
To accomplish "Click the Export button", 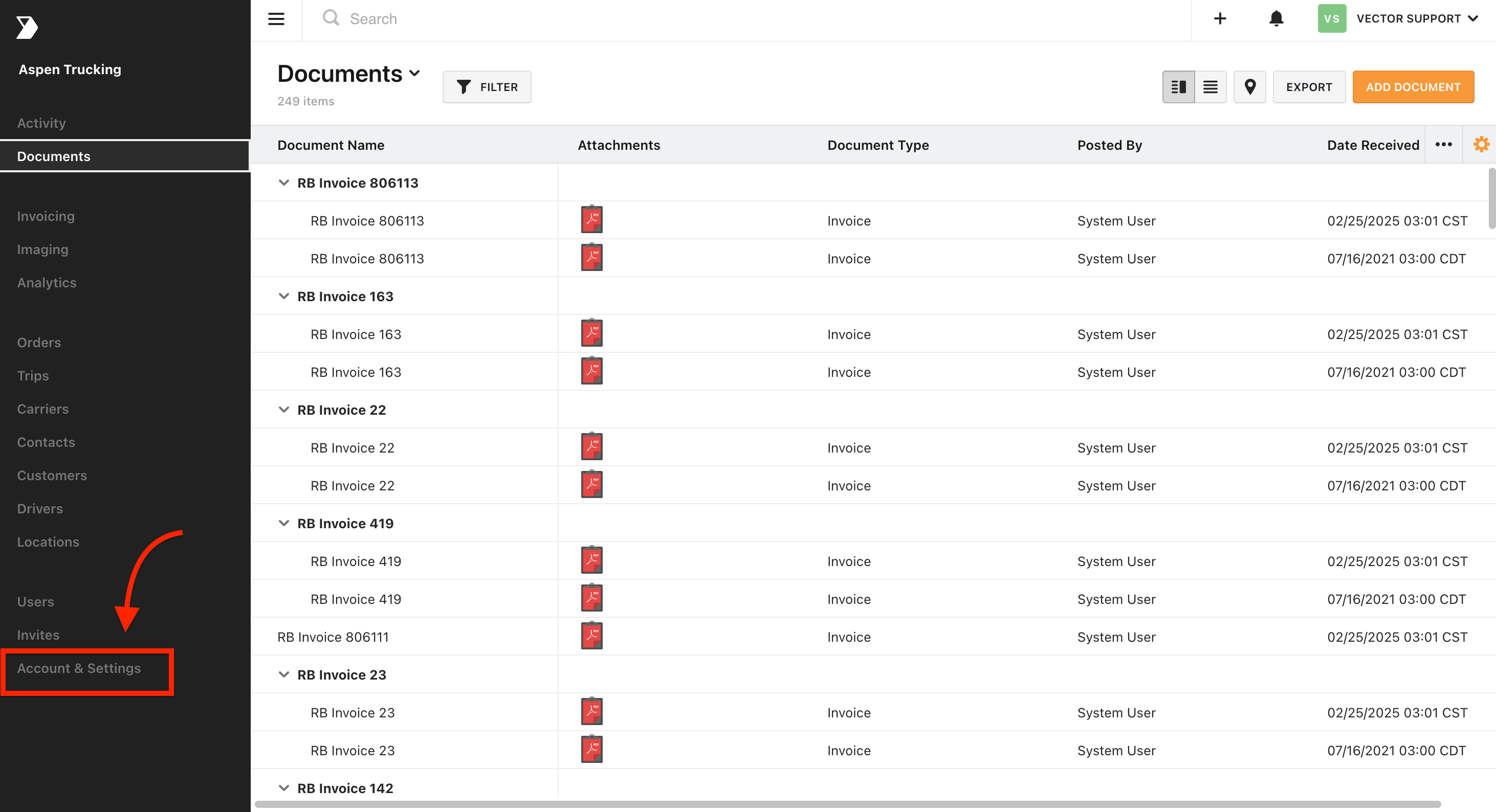I will (1308, 87).
